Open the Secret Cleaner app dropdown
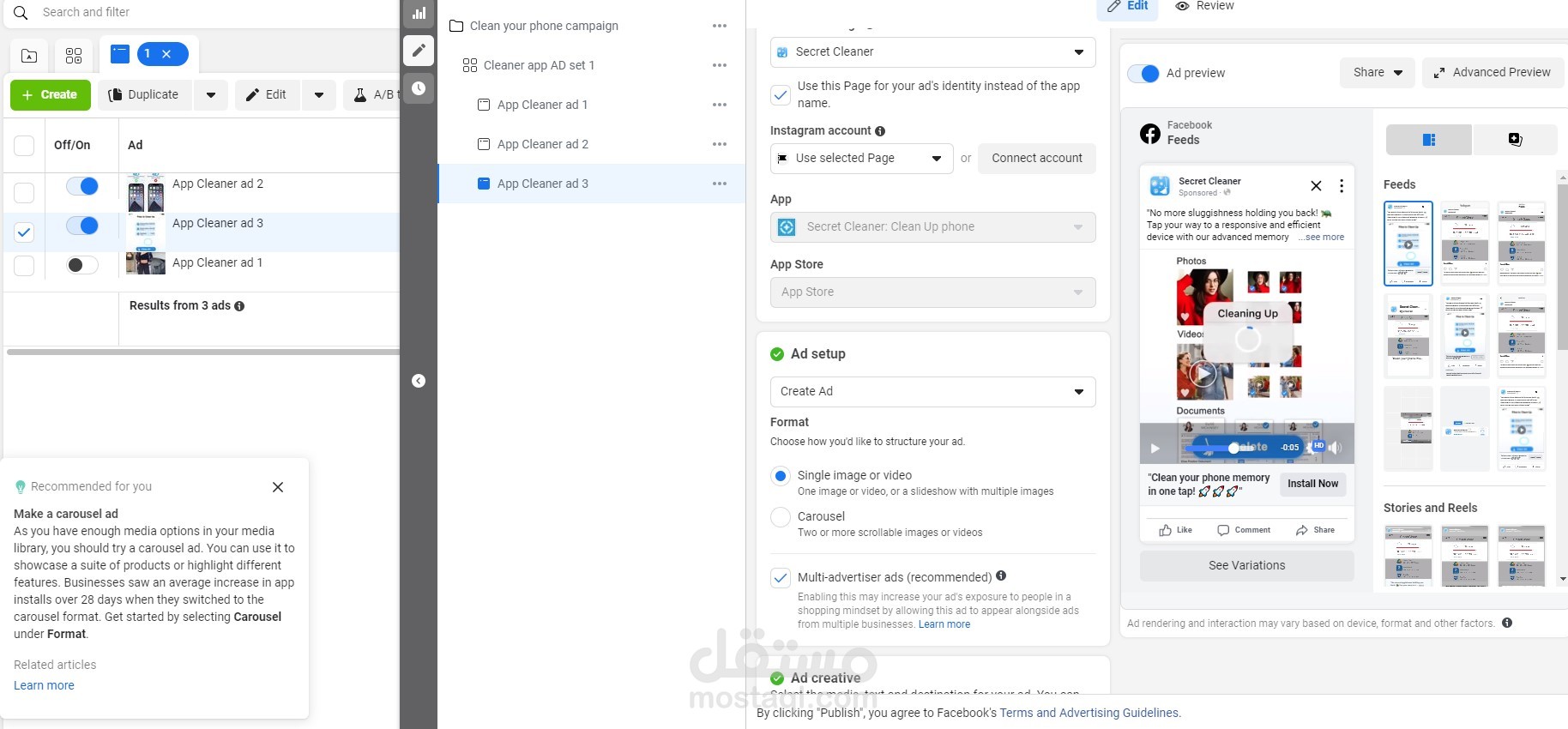 click(x=933, y=227)
